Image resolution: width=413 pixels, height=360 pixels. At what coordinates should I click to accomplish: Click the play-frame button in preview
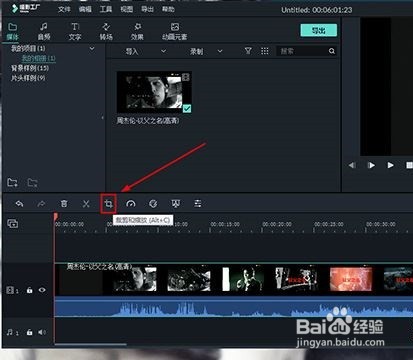coord(371,165)
